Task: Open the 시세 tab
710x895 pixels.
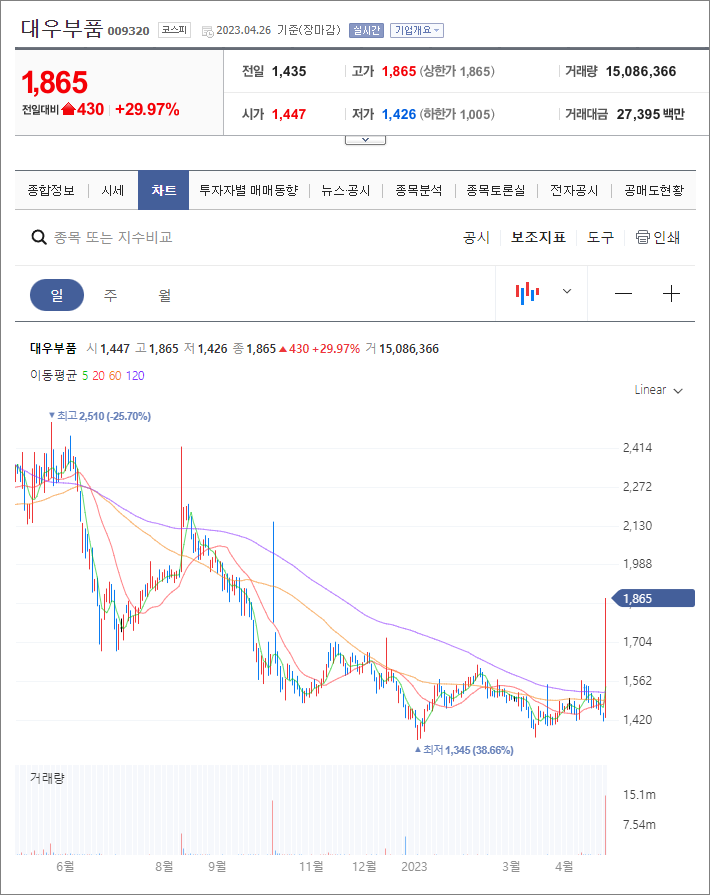Action: click(112, 191)
